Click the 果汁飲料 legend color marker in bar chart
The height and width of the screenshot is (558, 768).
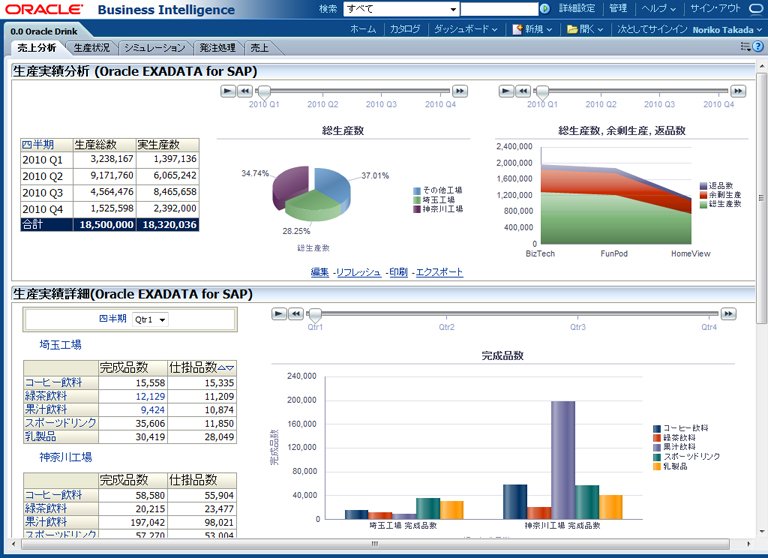(657, 447)
